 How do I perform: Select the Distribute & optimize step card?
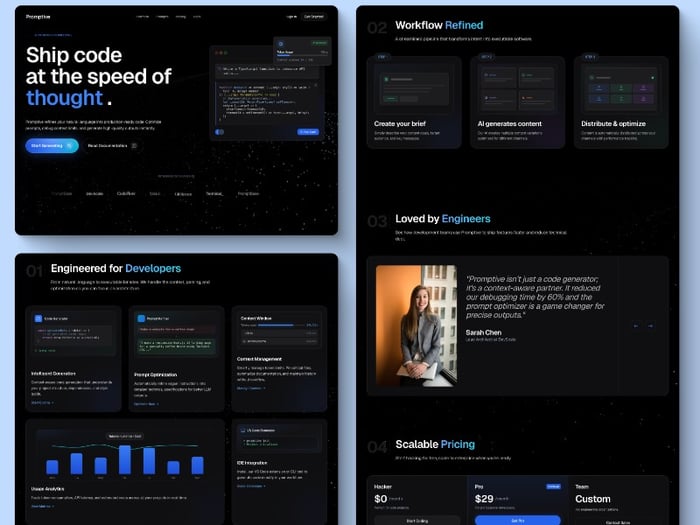[x=621, y=102]
